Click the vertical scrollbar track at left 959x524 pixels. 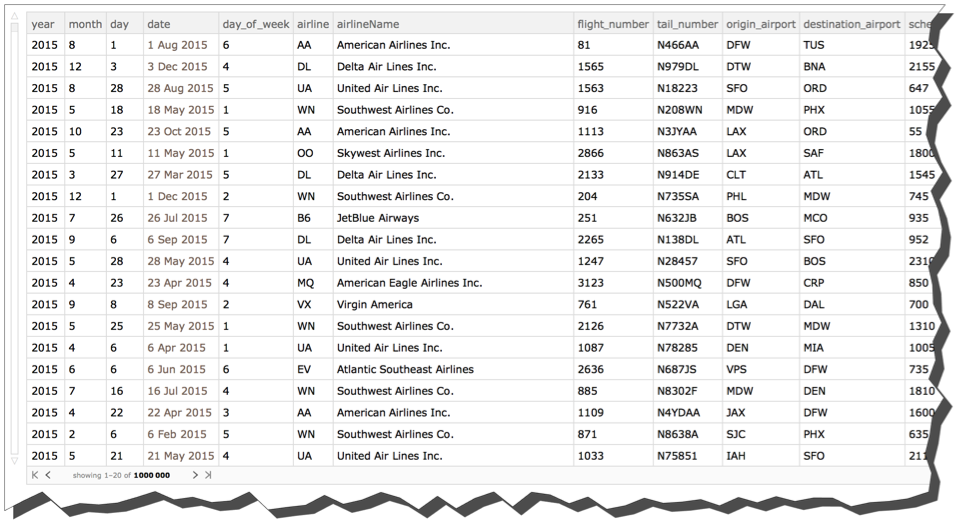pyautogui.click(x=15, y=238)
